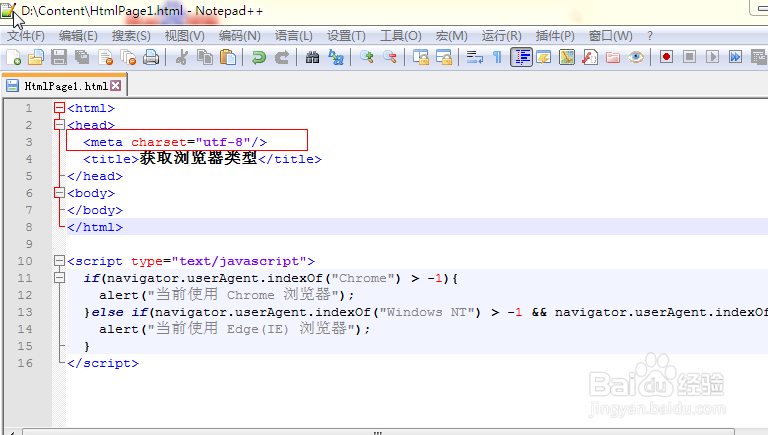Viewport: 768px width, 435px height.
Task: Toggle show all characters pilcrow icon
Action: click(x=497, y=57)
